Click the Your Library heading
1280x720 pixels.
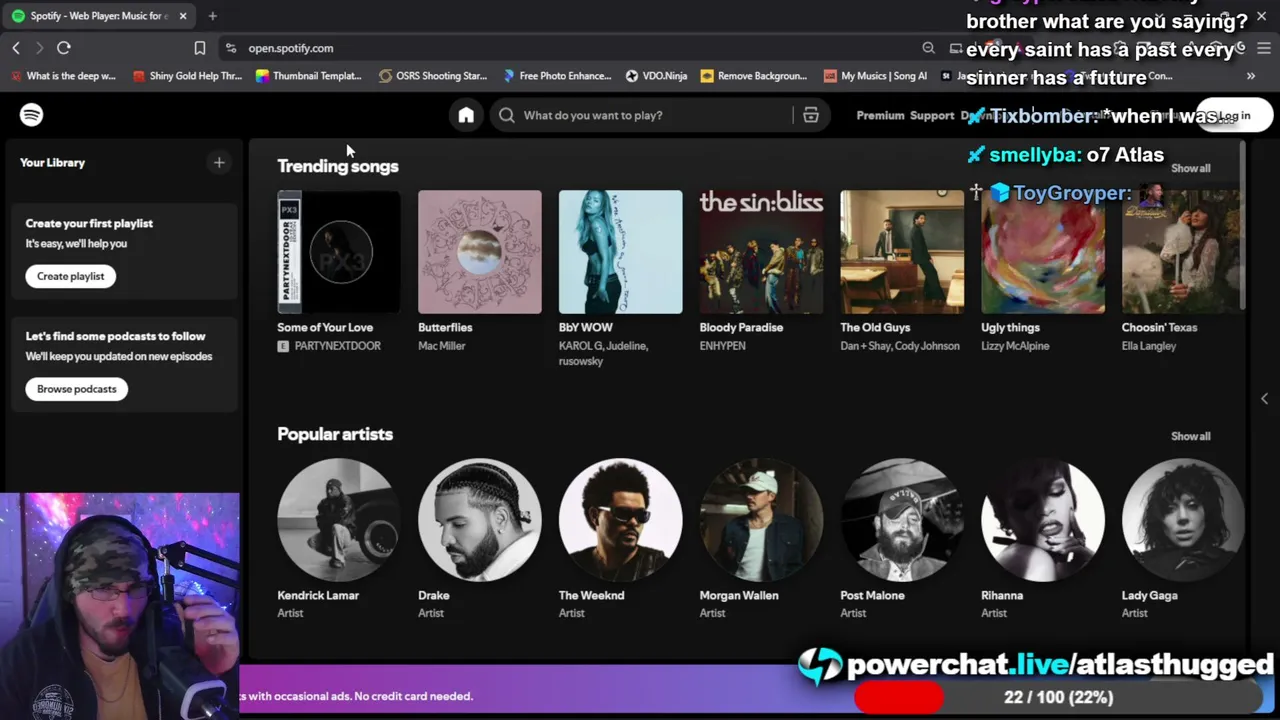pos(52,162)
